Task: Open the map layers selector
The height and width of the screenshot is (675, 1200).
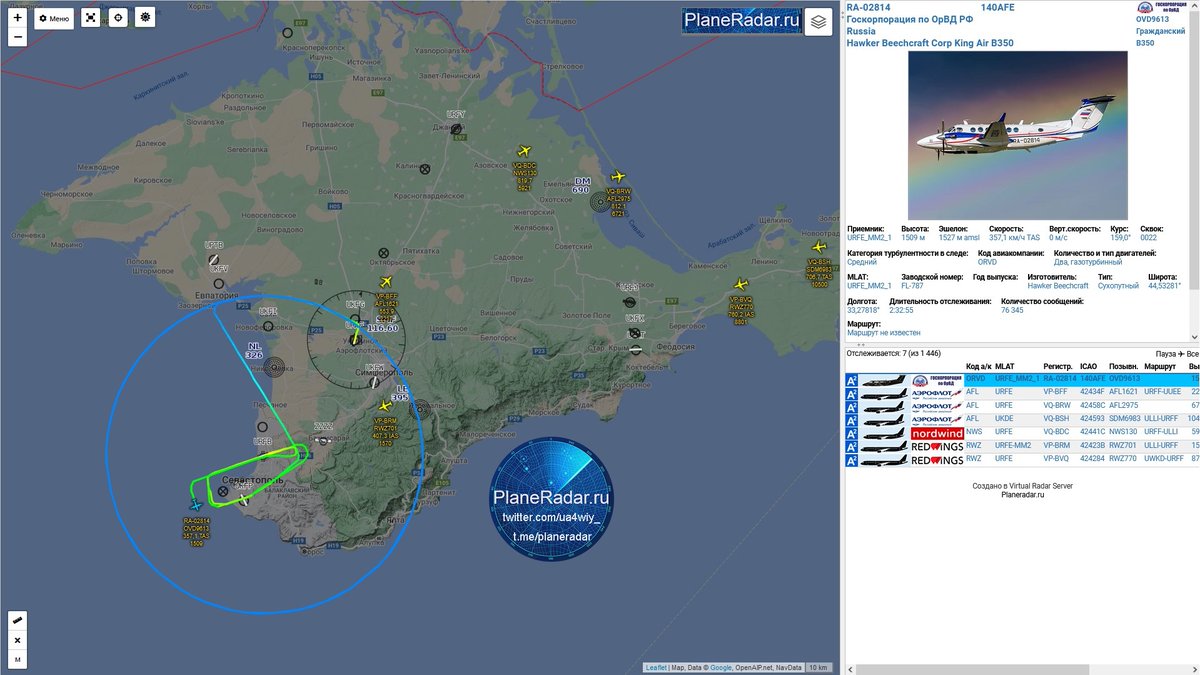Action: (818, 21)
